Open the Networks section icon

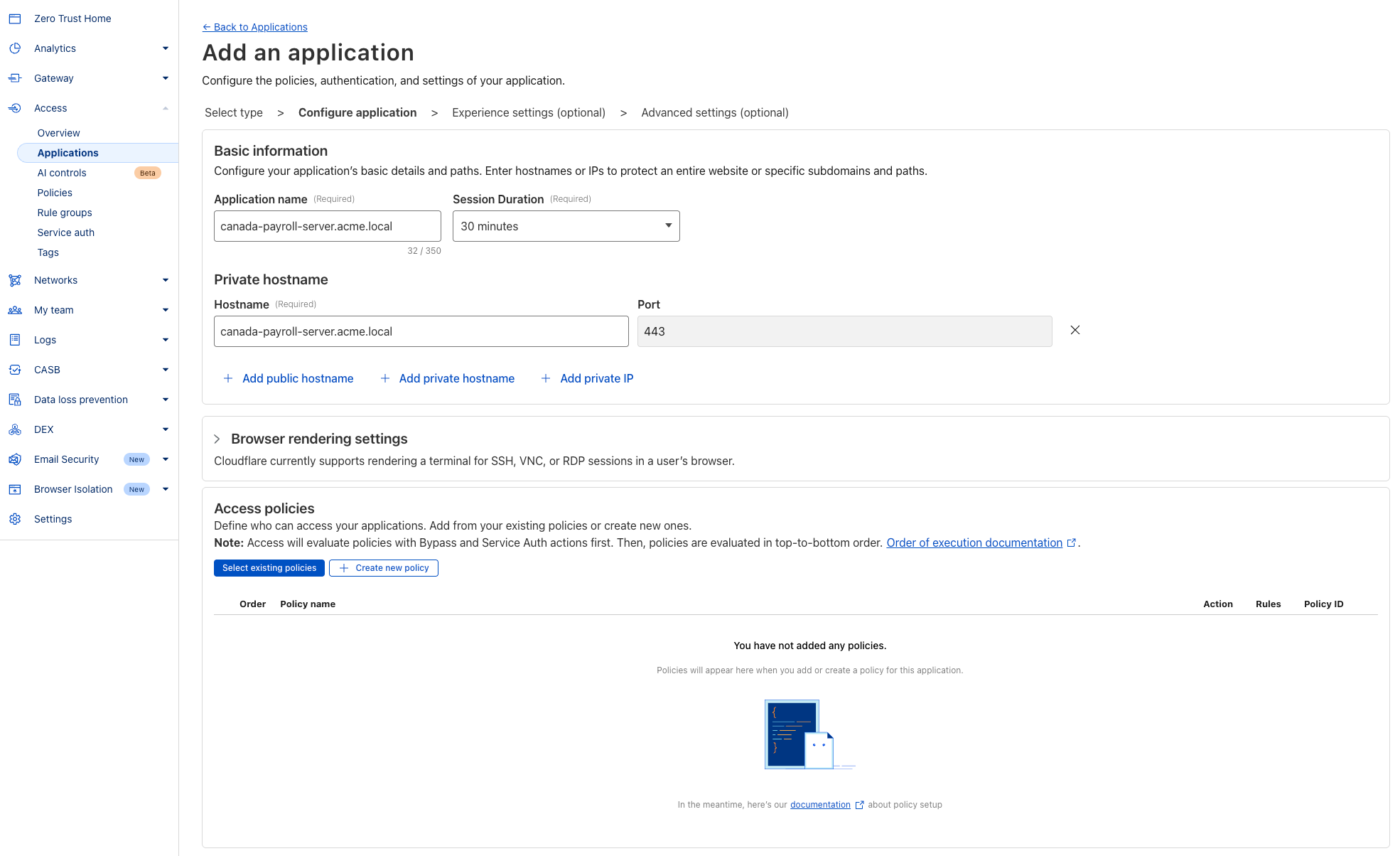tap(15, 279)
